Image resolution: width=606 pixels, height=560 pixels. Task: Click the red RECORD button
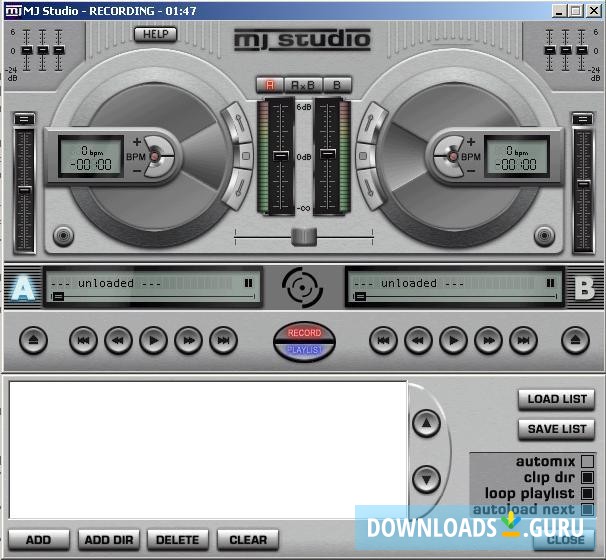pyautogui.click(x=304, y=332)
